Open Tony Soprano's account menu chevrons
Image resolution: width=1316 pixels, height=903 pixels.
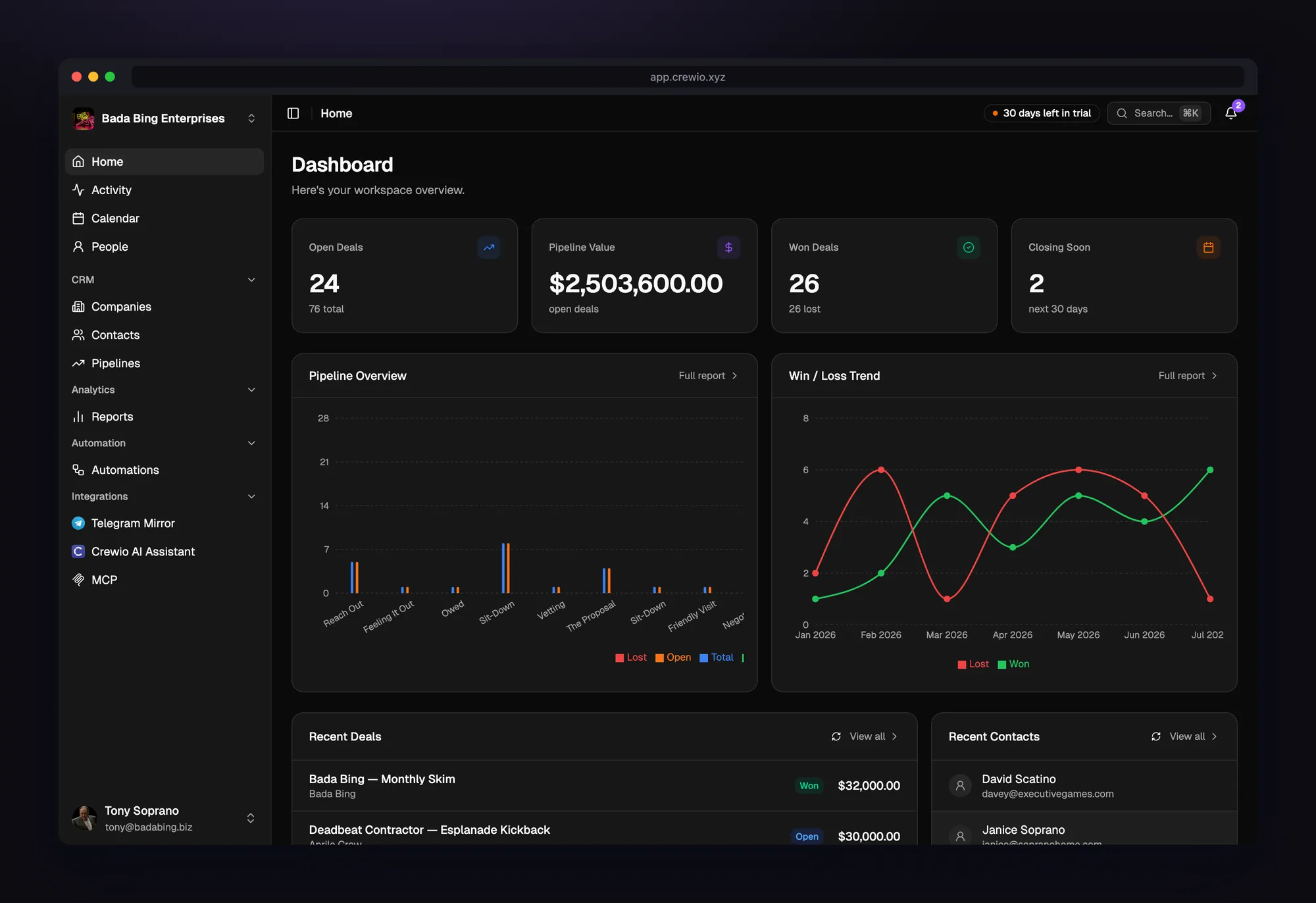click(251, 818)
